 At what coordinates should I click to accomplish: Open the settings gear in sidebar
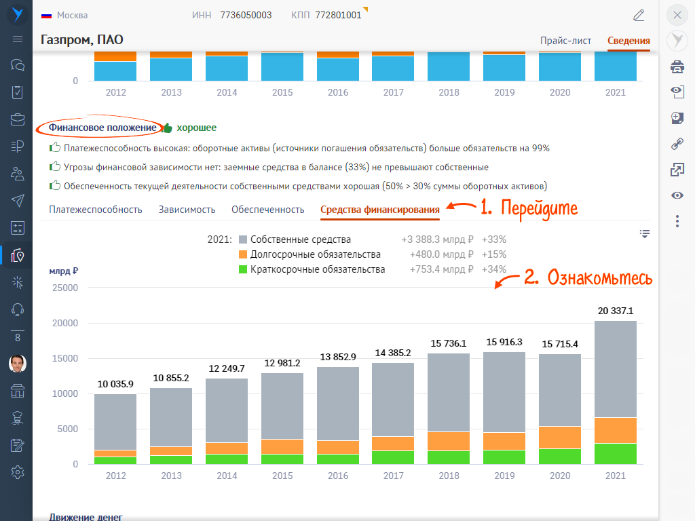(x=17, y=472)
